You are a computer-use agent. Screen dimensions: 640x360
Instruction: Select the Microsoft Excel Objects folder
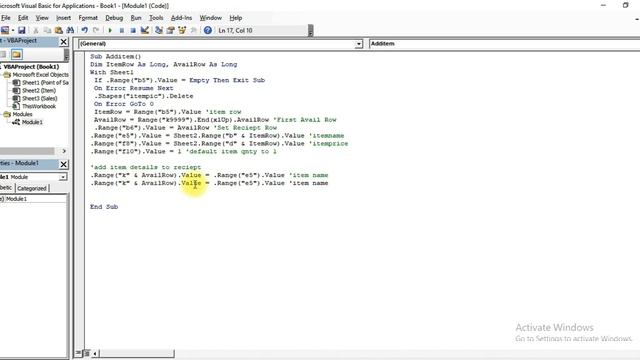[x=40, y=75]
